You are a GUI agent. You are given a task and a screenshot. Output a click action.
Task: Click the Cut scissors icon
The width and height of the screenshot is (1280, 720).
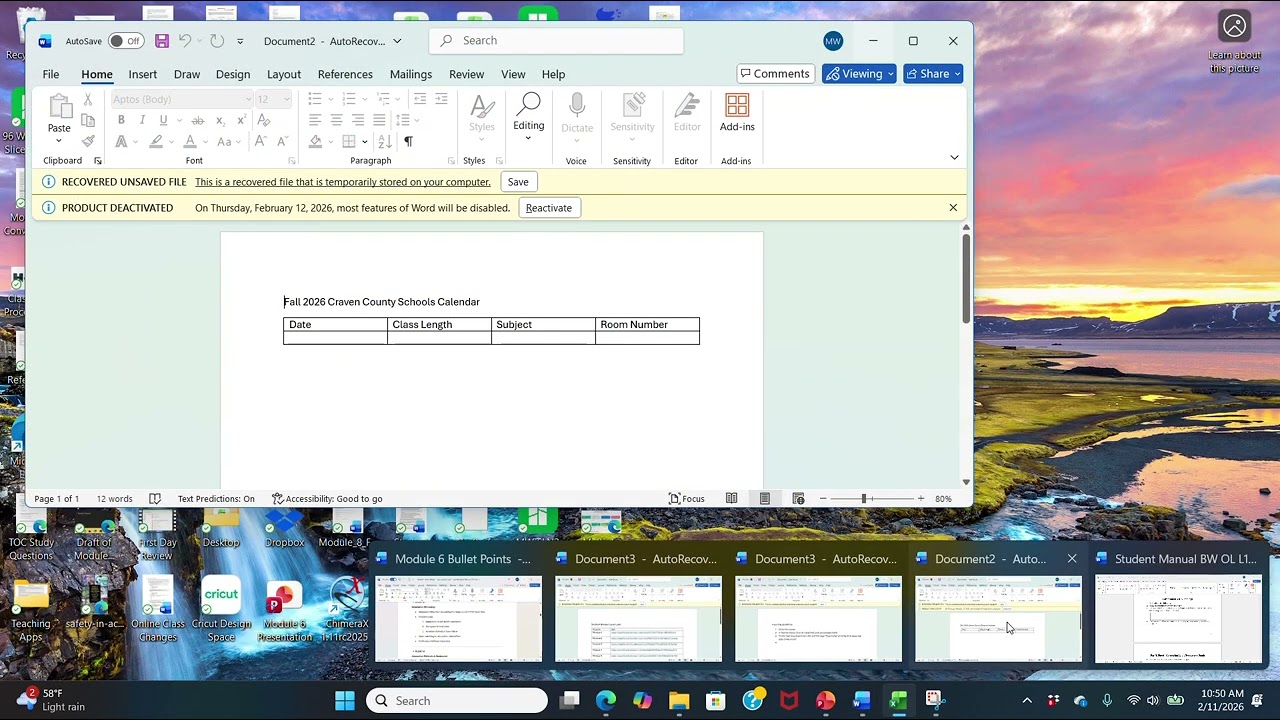tap(88, 99)
